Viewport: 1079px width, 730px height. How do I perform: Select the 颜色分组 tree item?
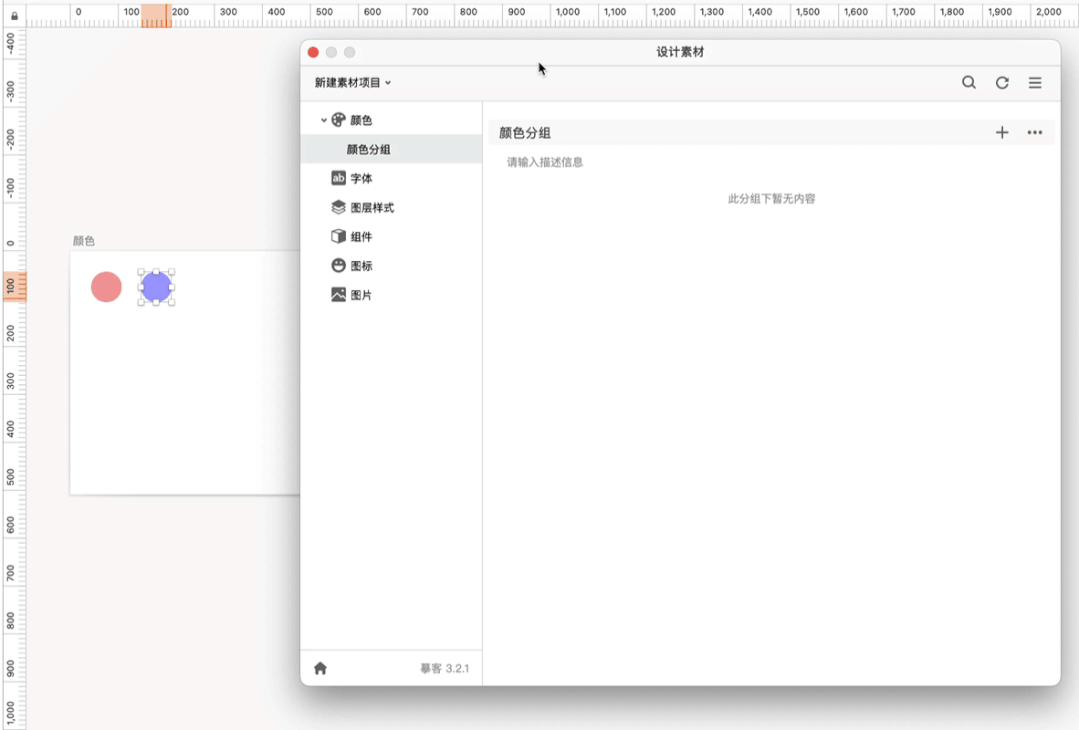click(391, 149)
